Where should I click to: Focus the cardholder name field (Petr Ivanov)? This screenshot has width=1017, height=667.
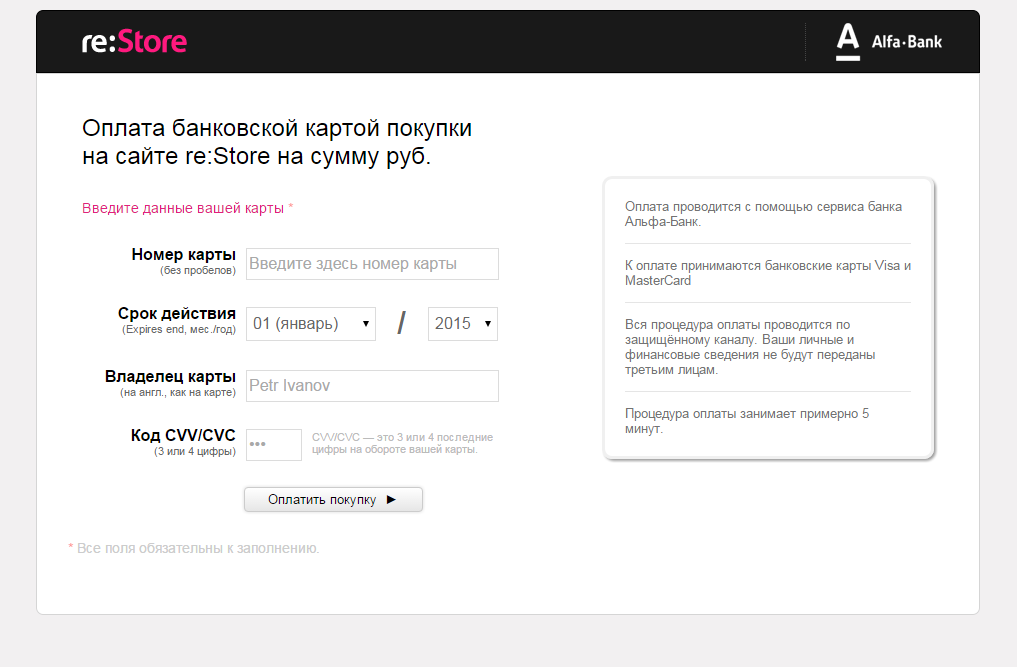click(372, 386)
